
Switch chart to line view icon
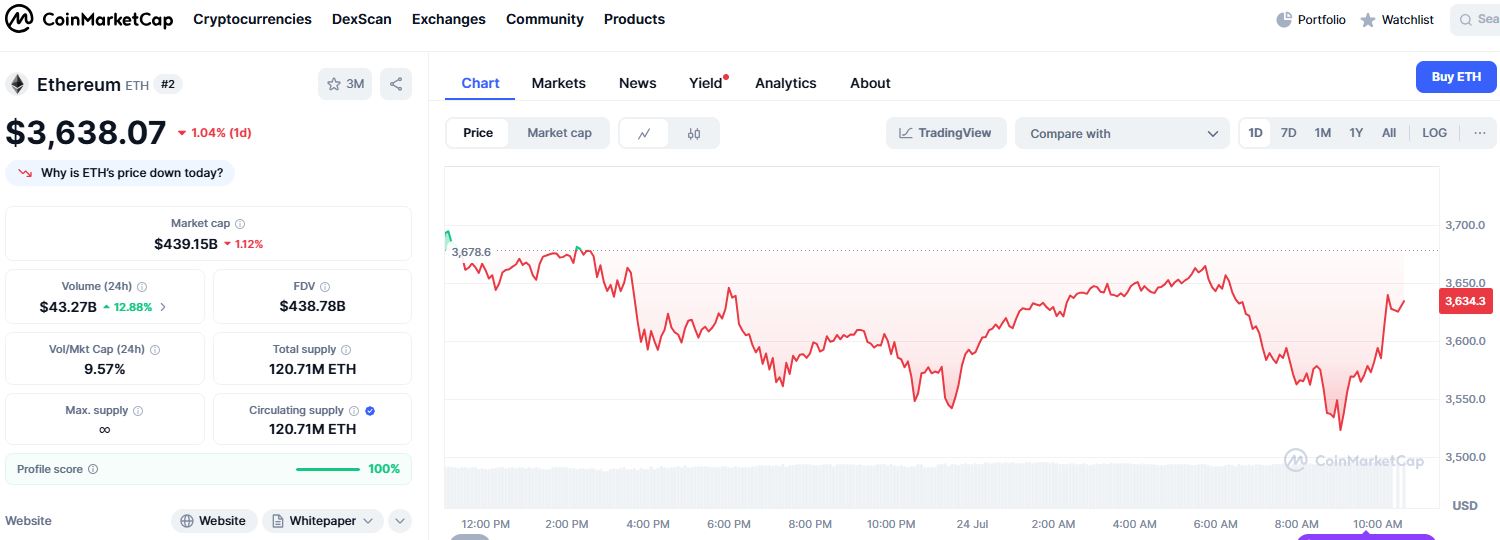pyautogui.click(x=645, y=133)
